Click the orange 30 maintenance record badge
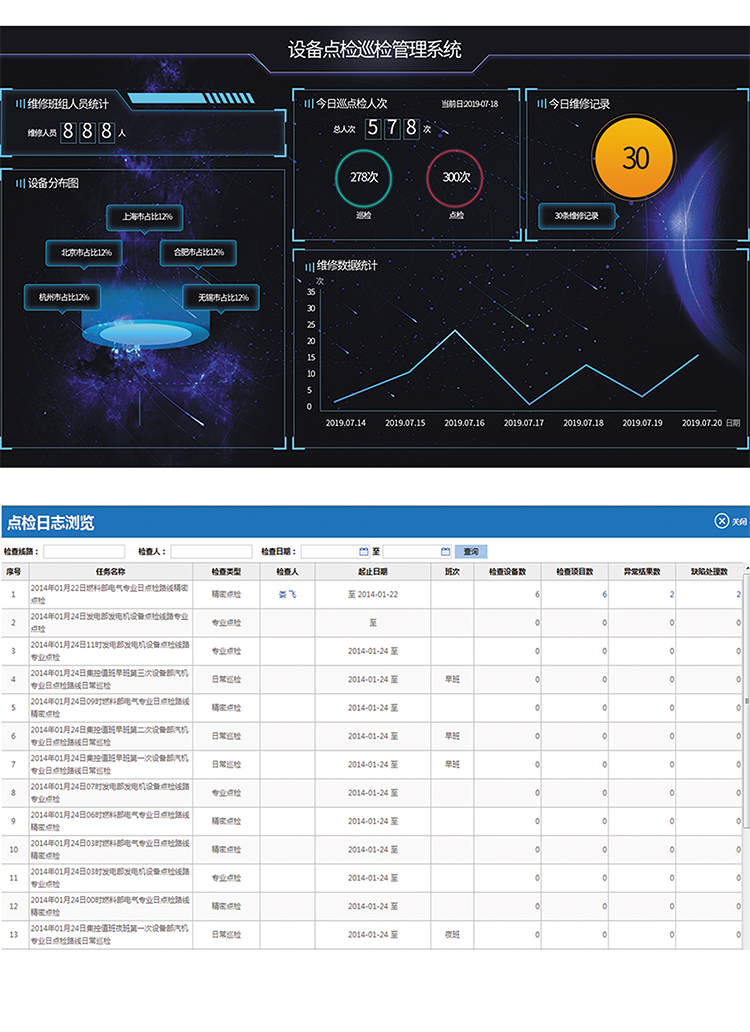Screen dimensions: 750x1032 634,158
